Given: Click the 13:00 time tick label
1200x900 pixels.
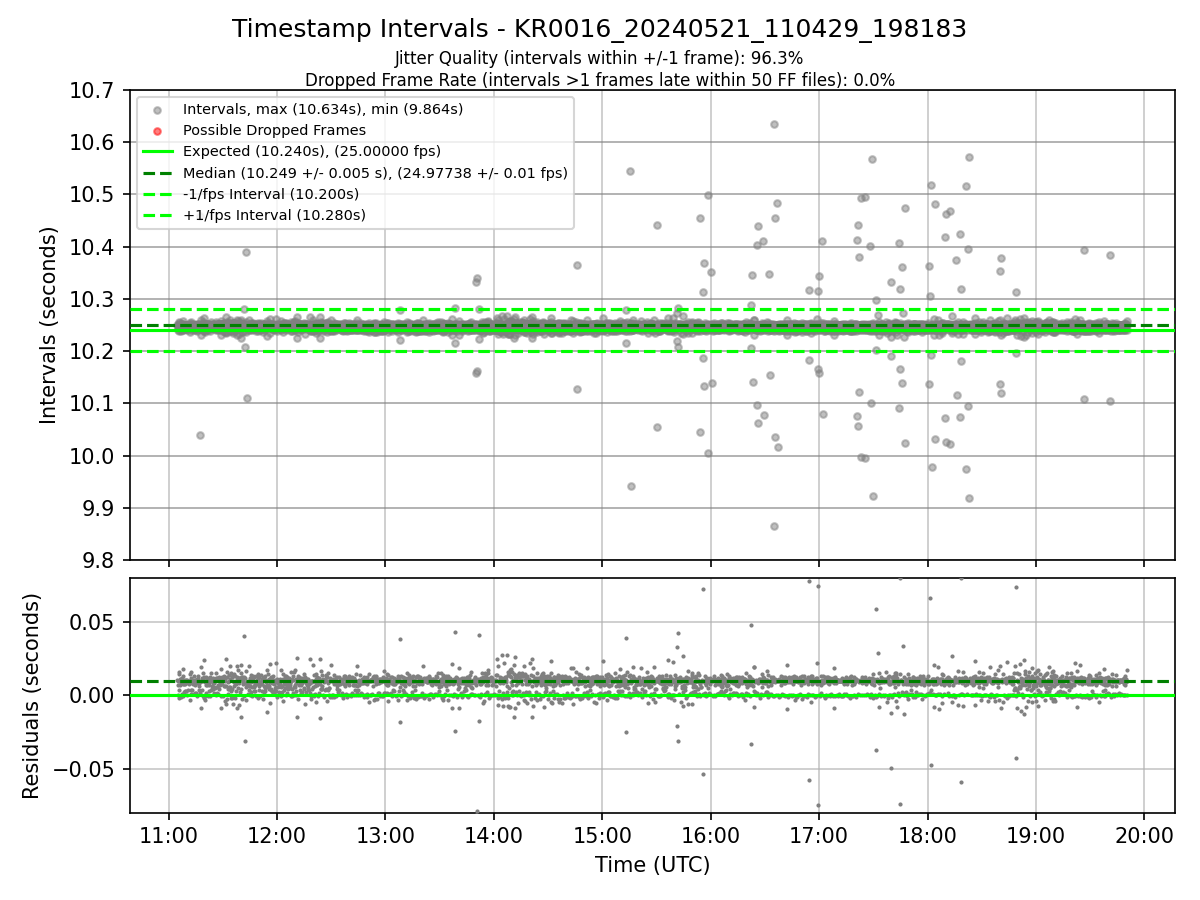Looking at the screenshot, I should pyautogui.click(x=385, y=834).
